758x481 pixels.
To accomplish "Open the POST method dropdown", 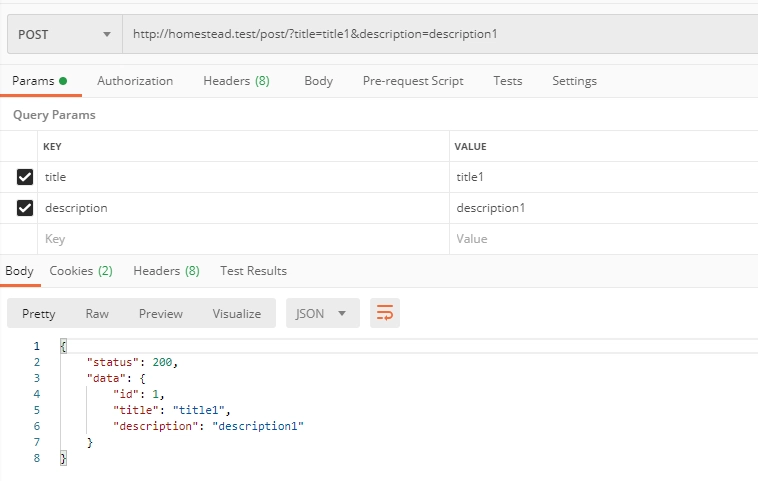I will (64, 34).
